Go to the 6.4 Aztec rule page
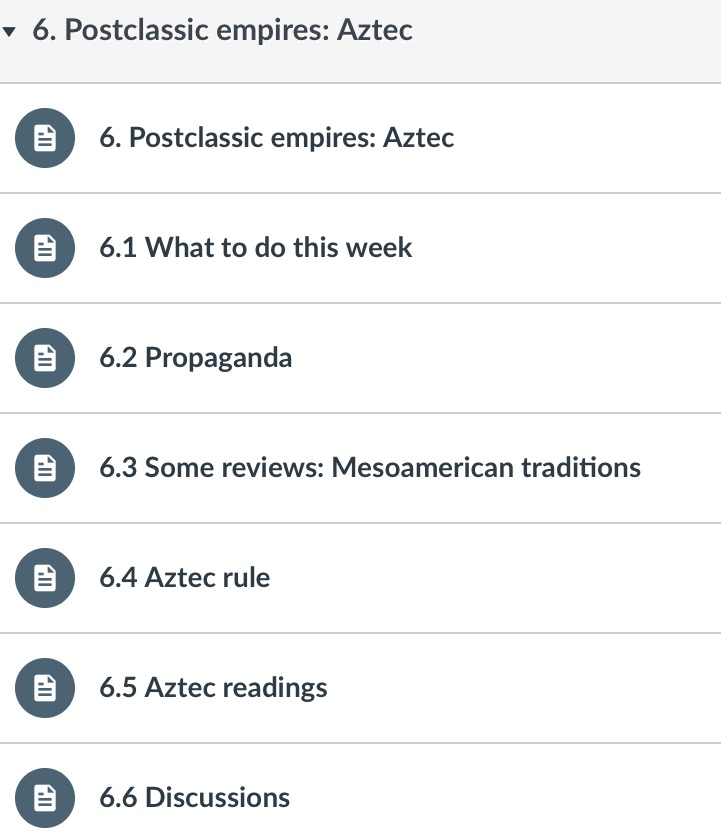Screen dimensions: 721x833 pos(184,577)
